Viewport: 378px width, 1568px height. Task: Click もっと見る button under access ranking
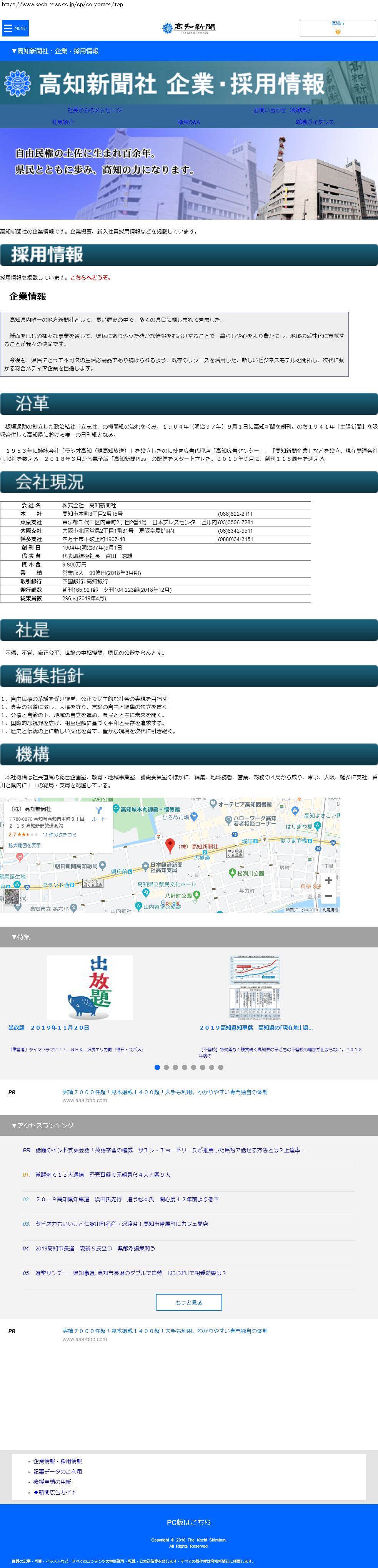pyautogui.click(x=188, y=1302)
